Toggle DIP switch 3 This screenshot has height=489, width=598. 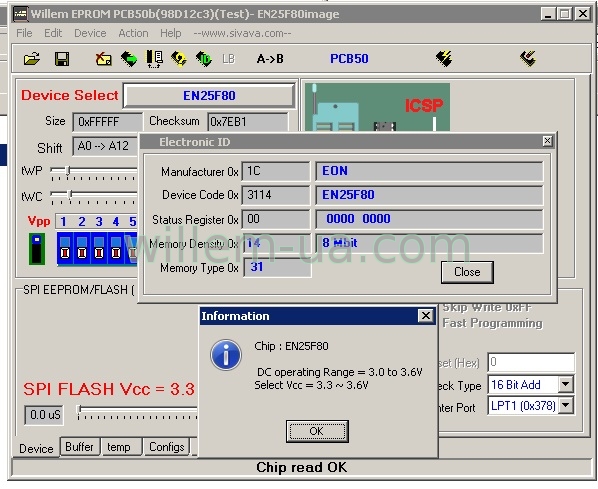click(x=99, y=248)
